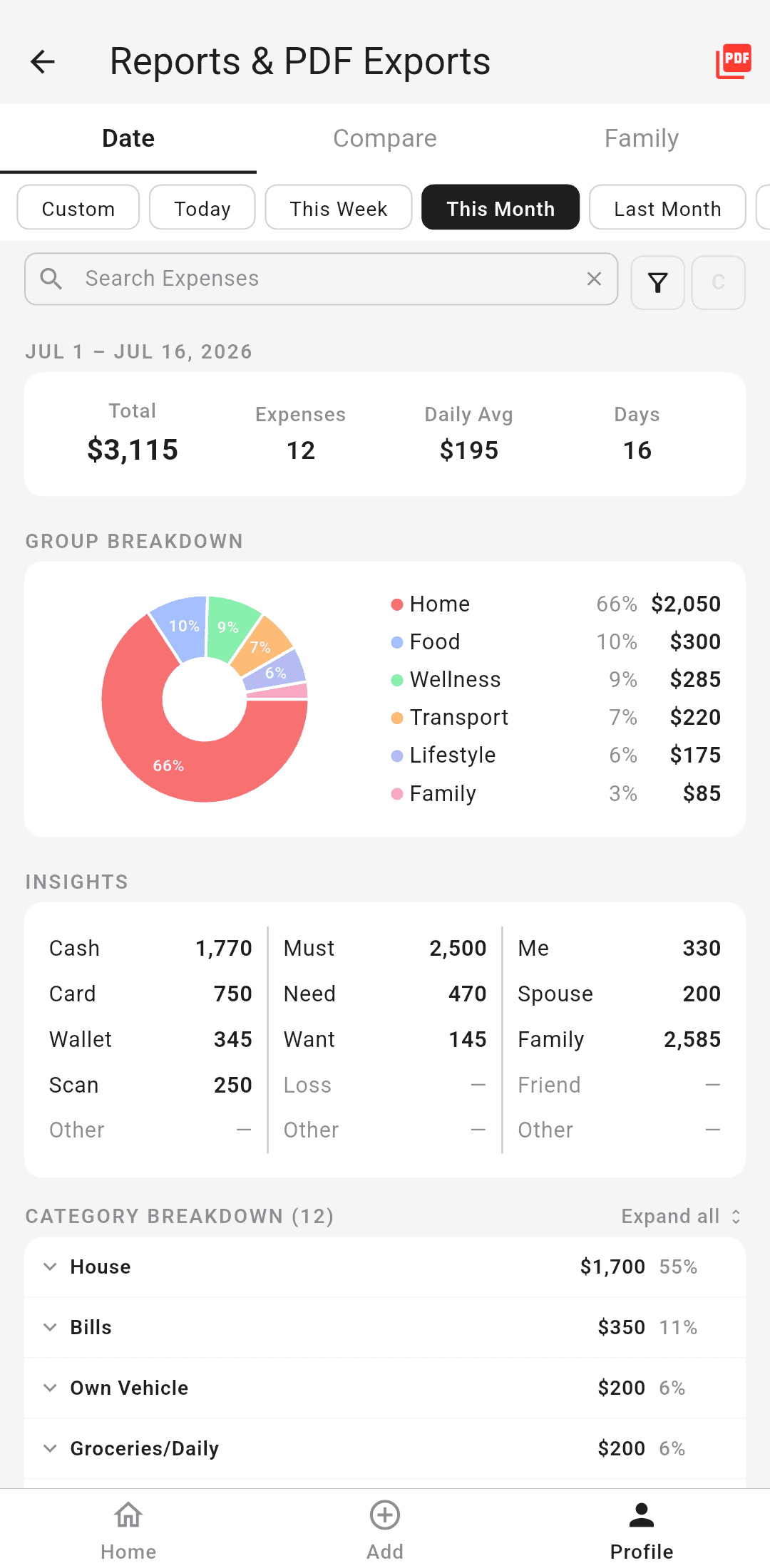This screenshot has width=770, height=1568.
Task: Select the Last Month chip
Action: 667,207
